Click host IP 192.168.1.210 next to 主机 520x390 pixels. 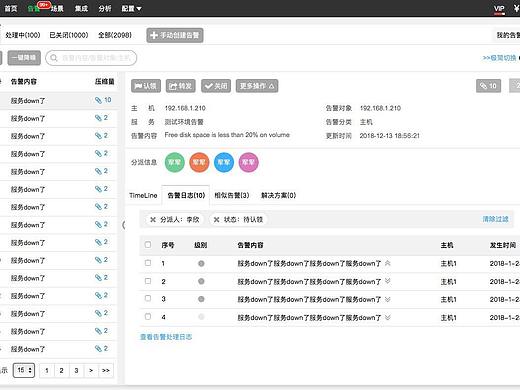pyautogui.click(x=185, y=108)
